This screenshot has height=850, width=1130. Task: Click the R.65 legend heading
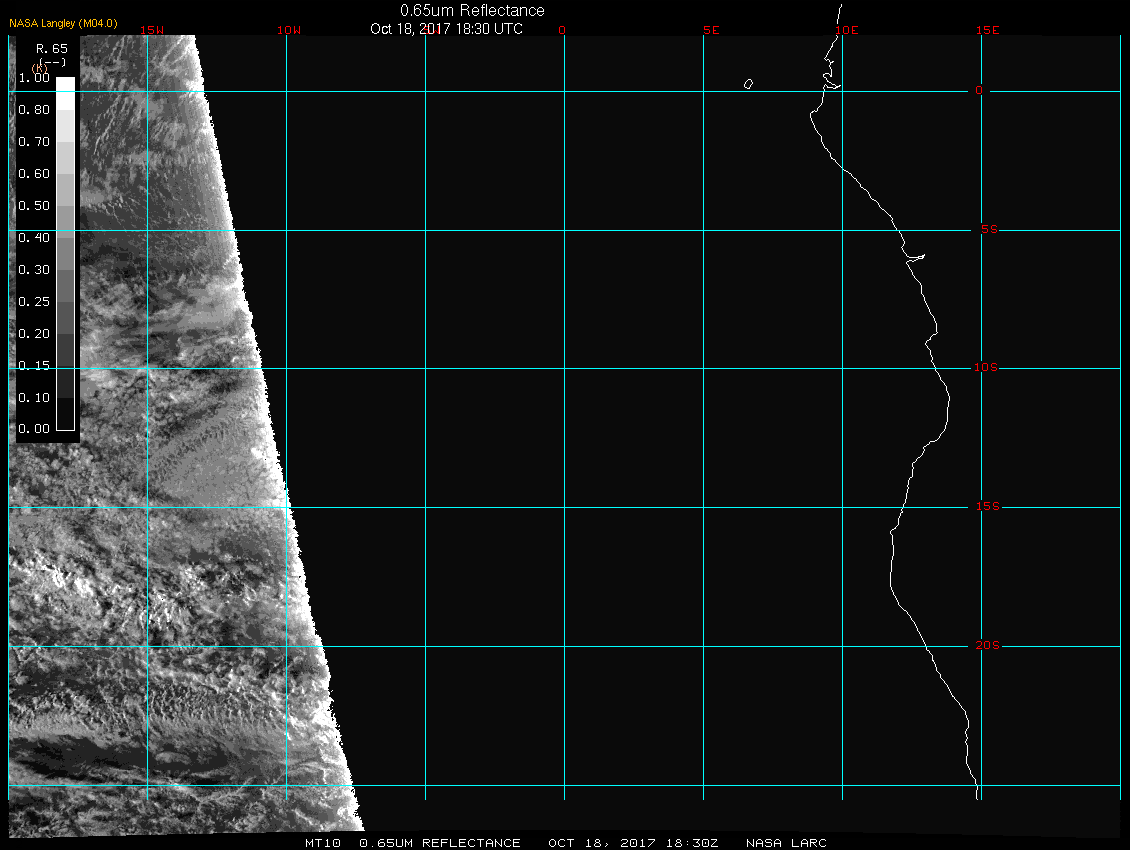(x=50, y=48)
